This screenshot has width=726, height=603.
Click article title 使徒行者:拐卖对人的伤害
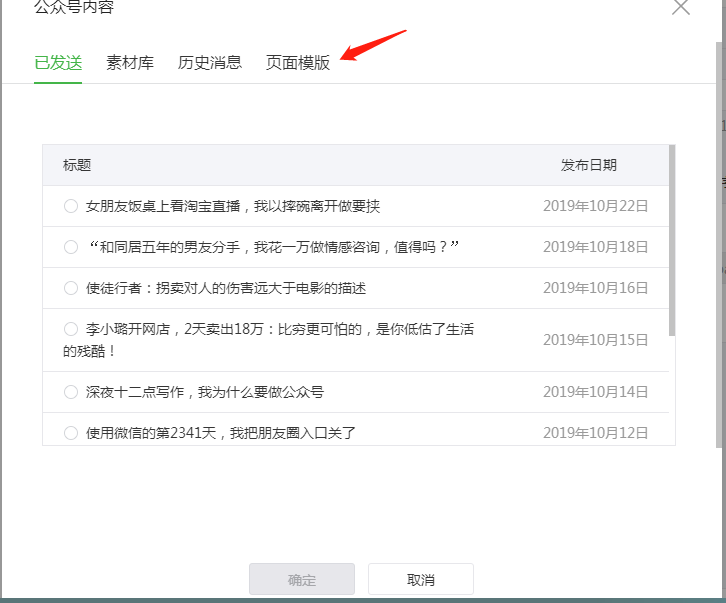[226, 288]
